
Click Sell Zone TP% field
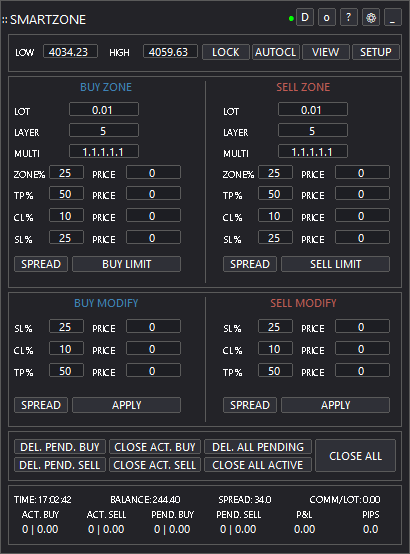click(275, 194)
